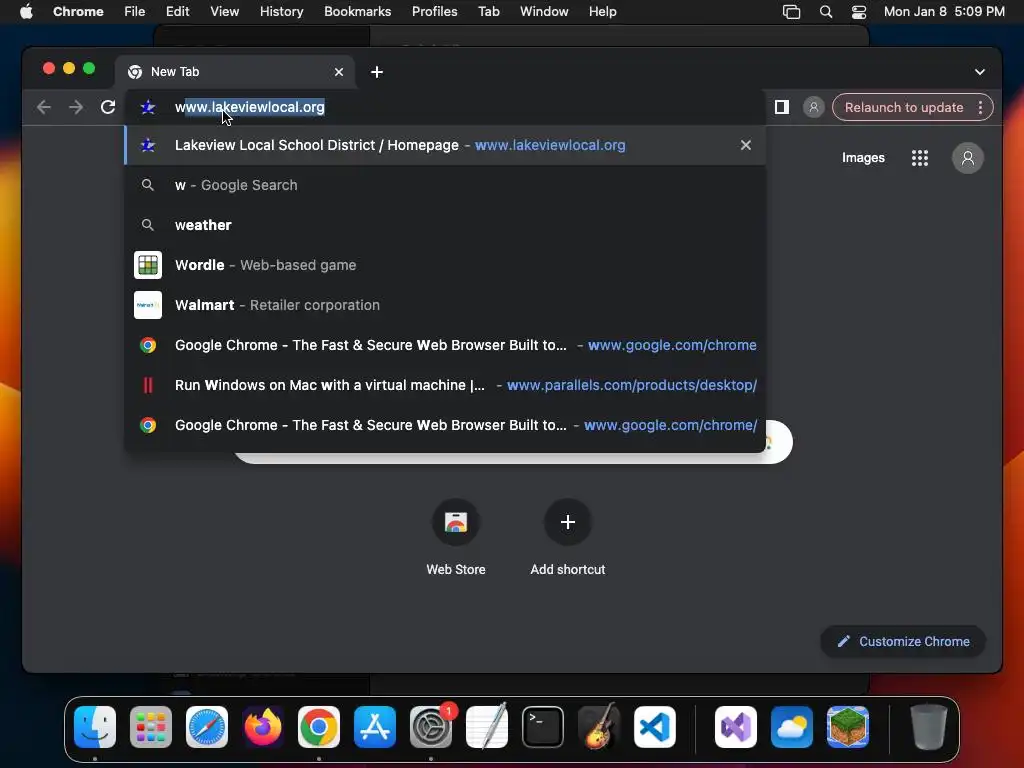Viewport: 1024px width, 768px height.
Task: Click the date and time in menu bar
Action: click(944, 12)
